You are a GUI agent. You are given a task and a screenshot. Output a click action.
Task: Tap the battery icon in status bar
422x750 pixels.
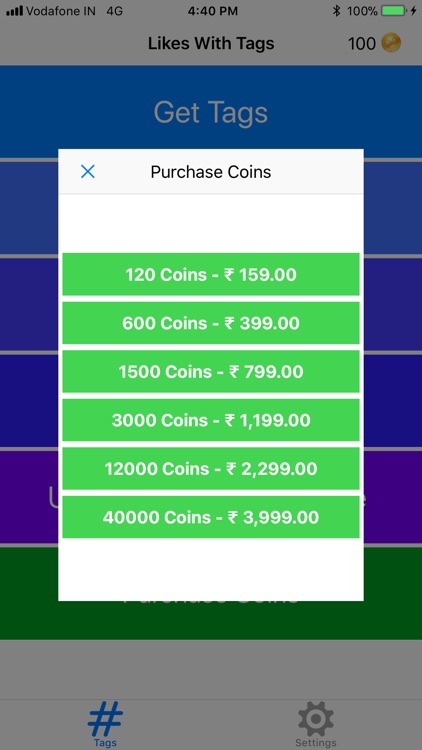(x=393, y=11)
